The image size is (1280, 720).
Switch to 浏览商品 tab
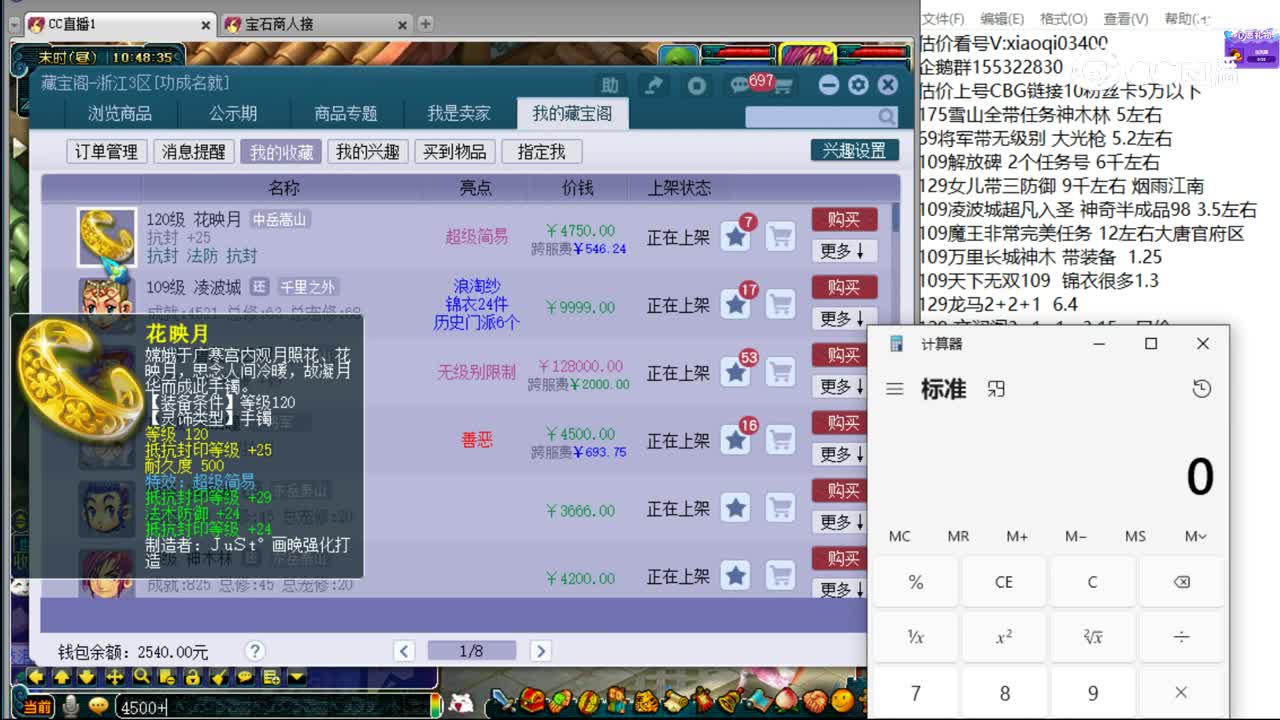click(120, 113)
